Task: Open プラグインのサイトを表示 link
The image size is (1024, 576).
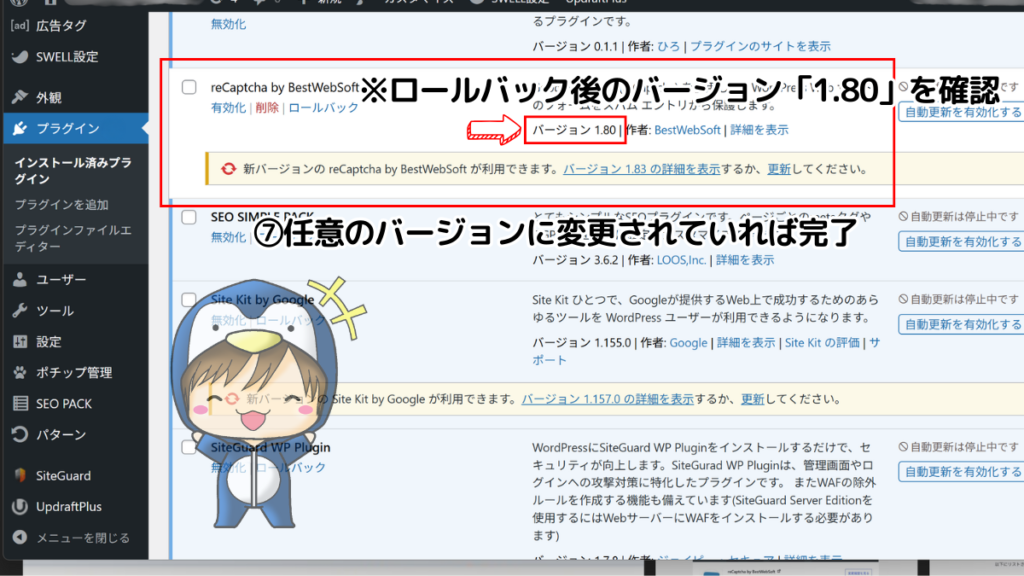Action: [x=760, y=46]
